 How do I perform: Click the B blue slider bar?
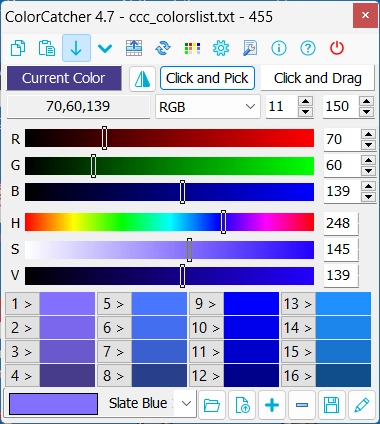(x=169, y=192)
